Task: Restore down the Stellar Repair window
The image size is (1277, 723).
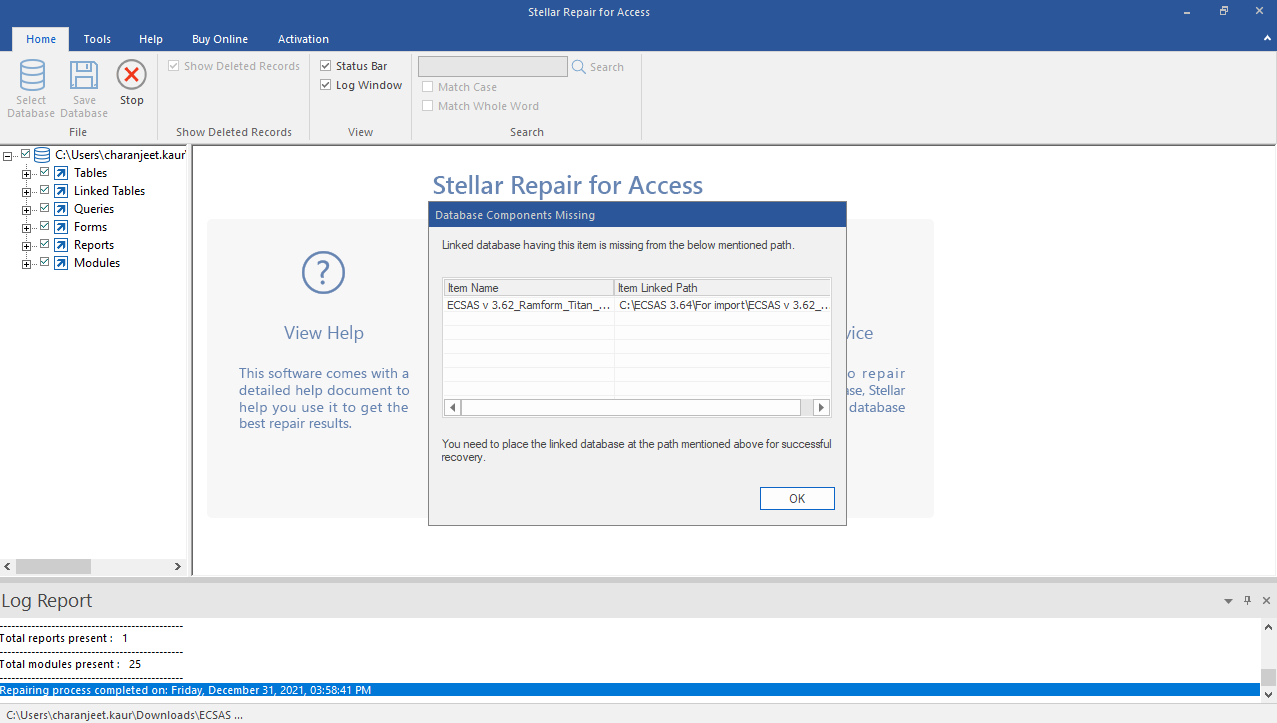Action: point(1223,11)
